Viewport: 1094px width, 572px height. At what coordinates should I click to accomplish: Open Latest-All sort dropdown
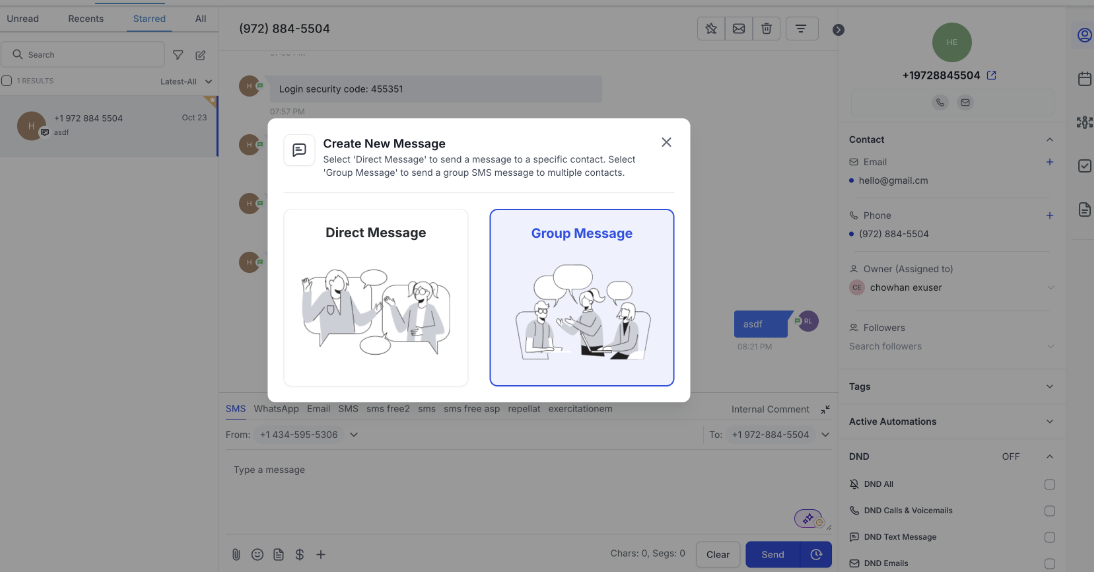[x=186, y=82]
